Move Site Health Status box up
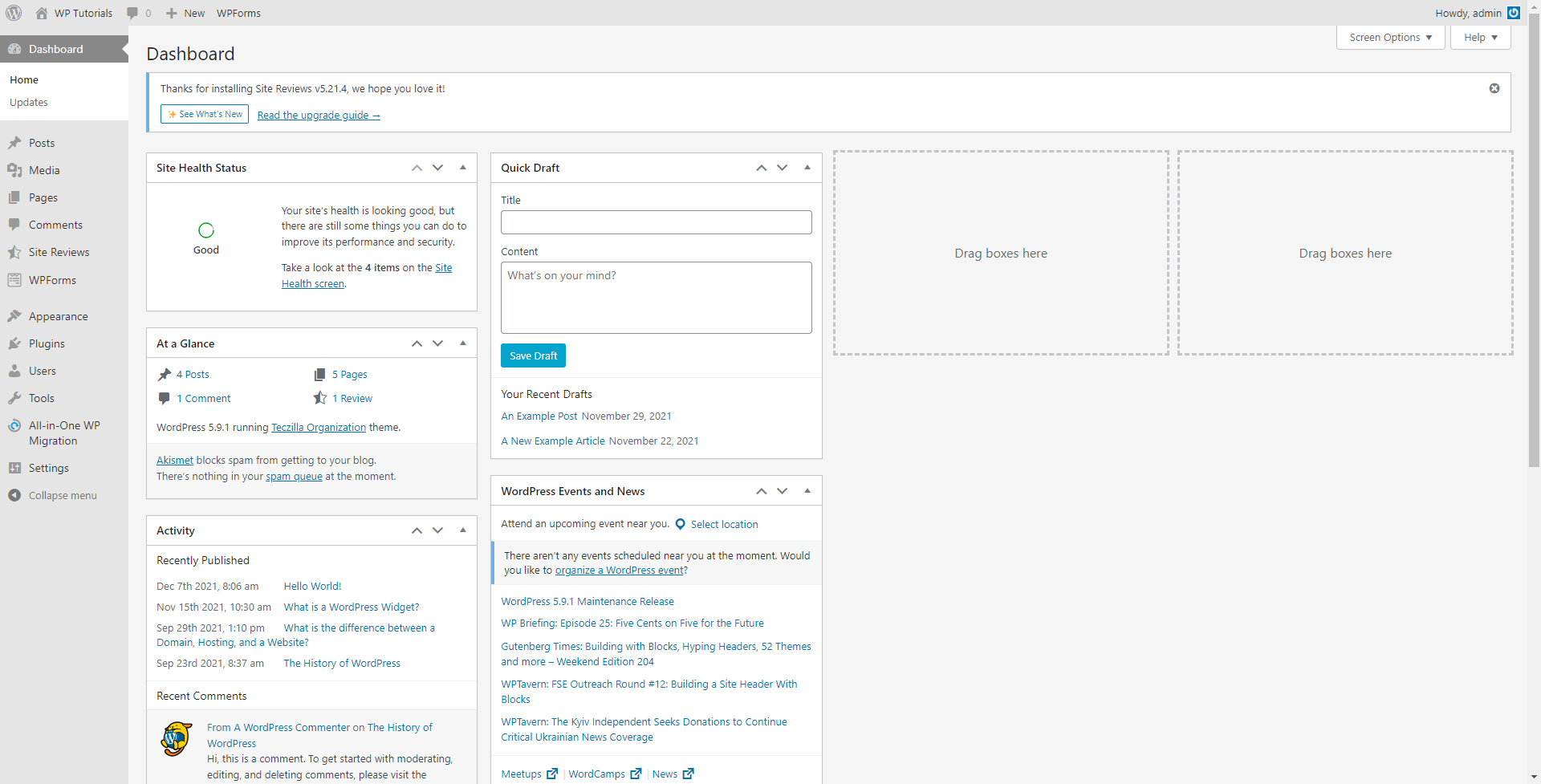The width and height of the screenshot is (1541, 784). point(417,168)
